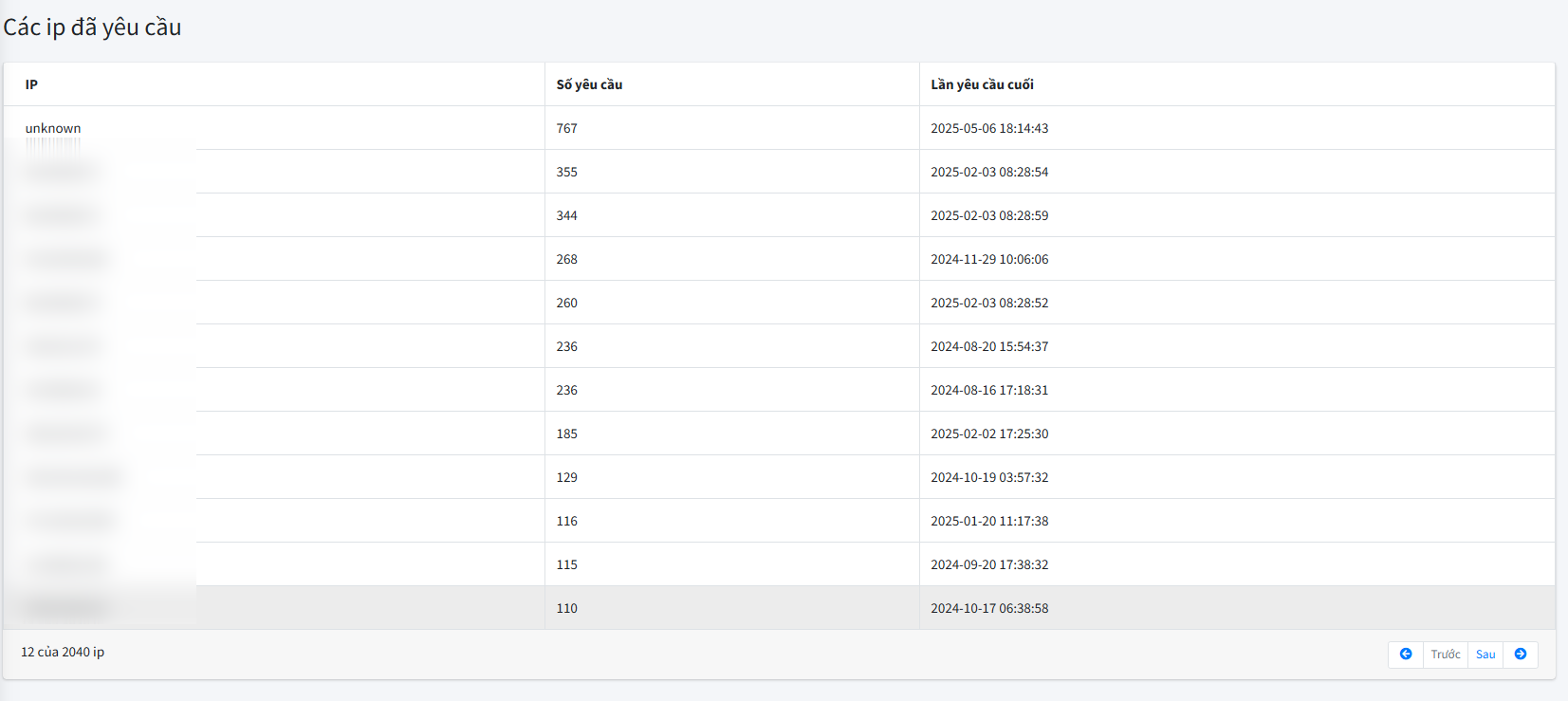1568x701 pixels.
Task: Select the row with 185 requests
Action: pyautogui.click(x=567, y=434)
